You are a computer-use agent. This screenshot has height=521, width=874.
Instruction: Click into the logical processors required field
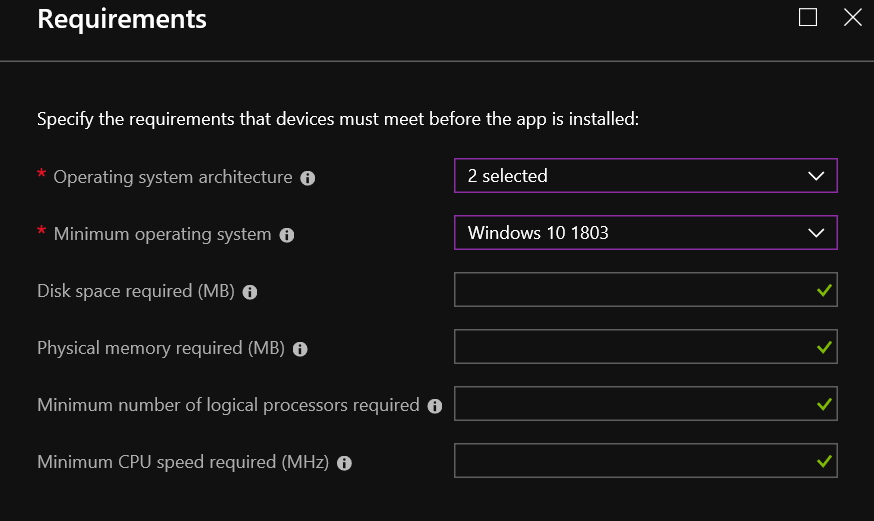click(x=645, y=403)
